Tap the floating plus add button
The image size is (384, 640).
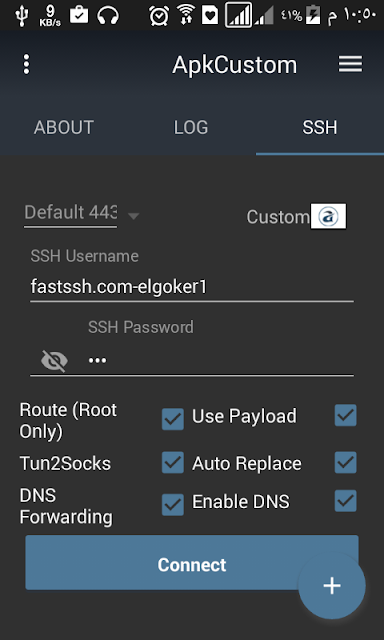pyautogui.click(x=332, y=586)
